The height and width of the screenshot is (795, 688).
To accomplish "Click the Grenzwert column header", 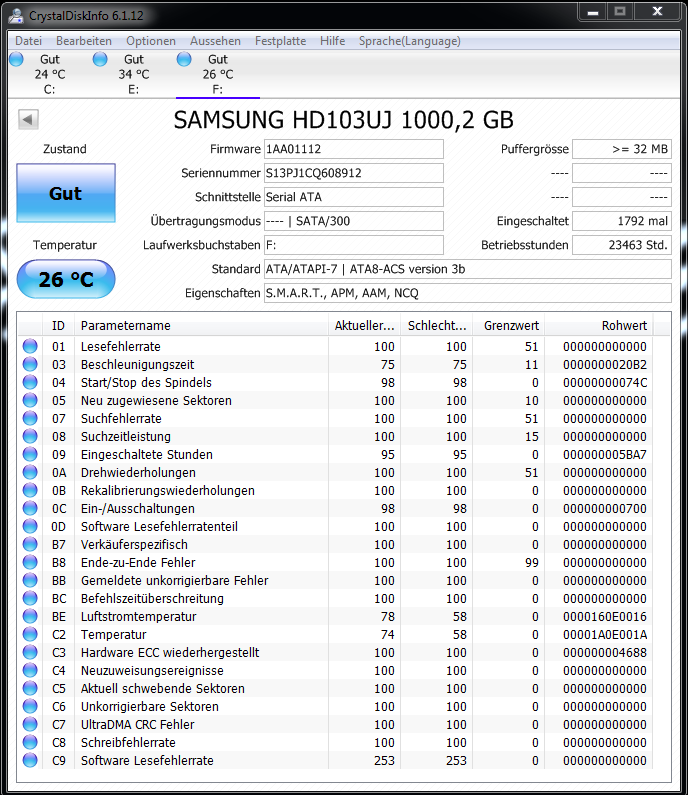I will [509, 326].
